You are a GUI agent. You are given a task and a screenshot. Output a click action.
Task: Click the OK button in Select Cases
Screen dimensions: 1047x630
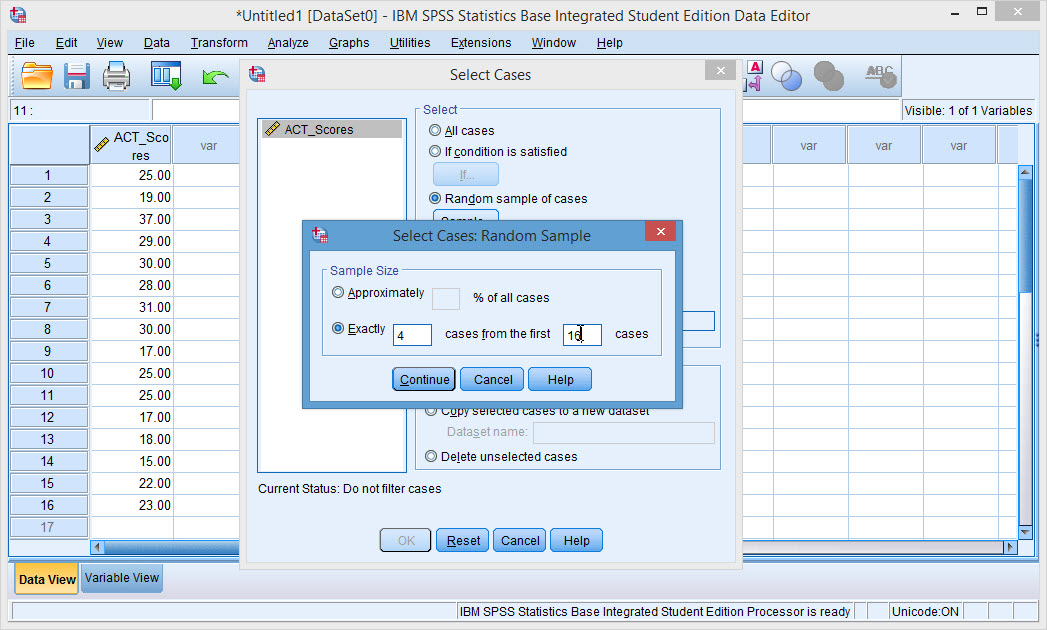pos(406,540)
